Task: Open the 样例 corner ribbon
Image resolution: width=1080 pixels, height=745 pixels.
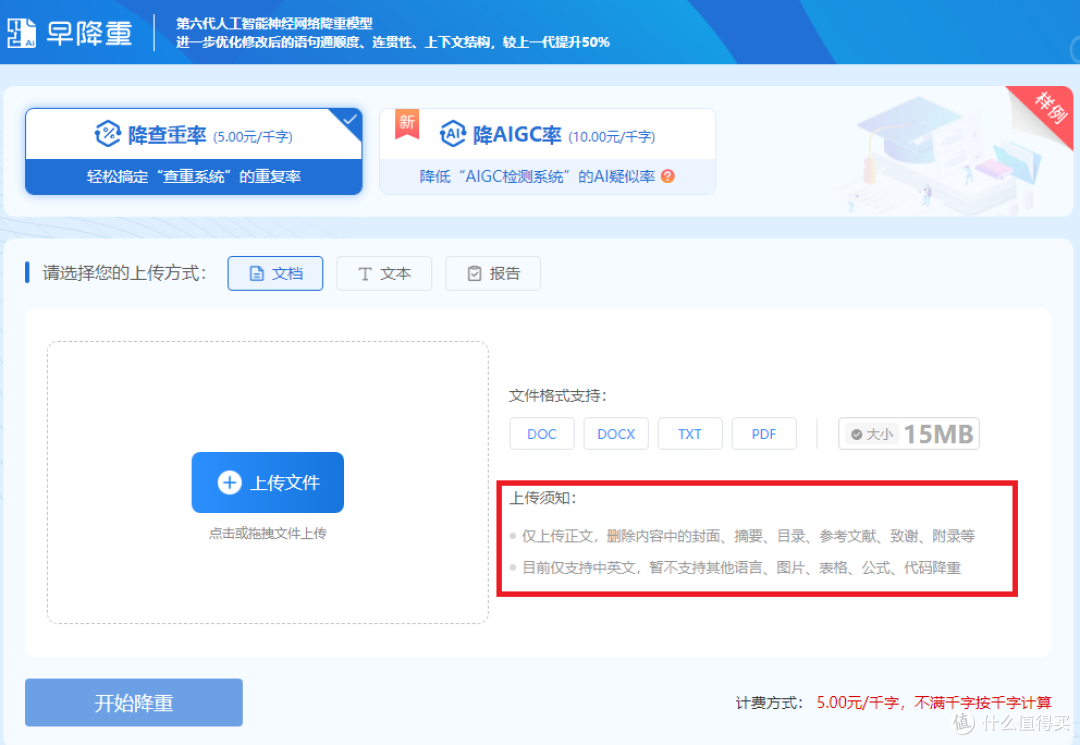Action: point(1048,109)
